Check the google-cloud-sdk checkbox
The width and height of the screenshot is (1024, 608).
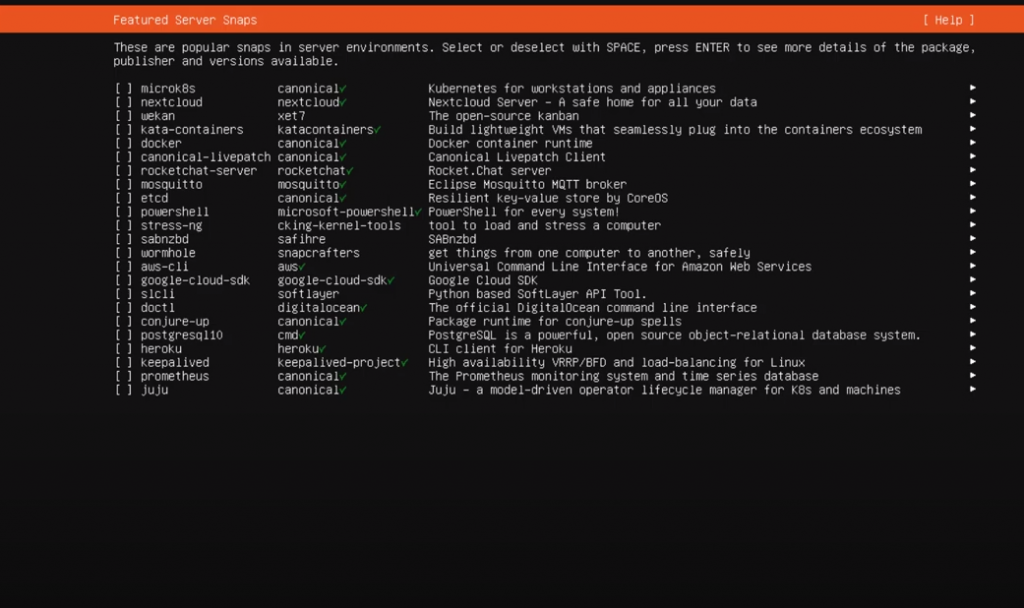[x=123, y=280]
